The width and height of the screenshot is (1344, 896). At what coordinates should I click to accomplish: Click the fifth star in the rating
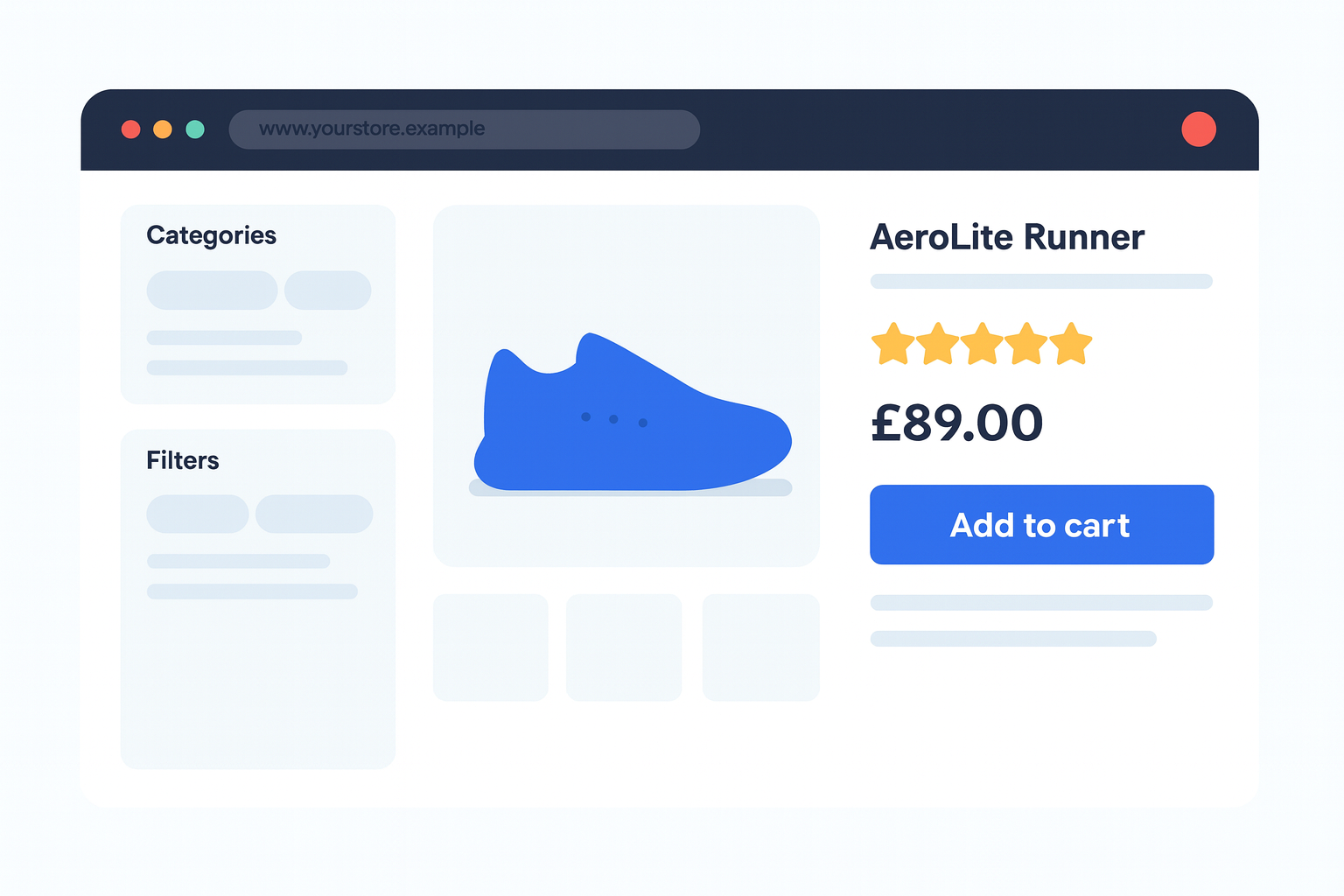click(x=1071, y=344)
